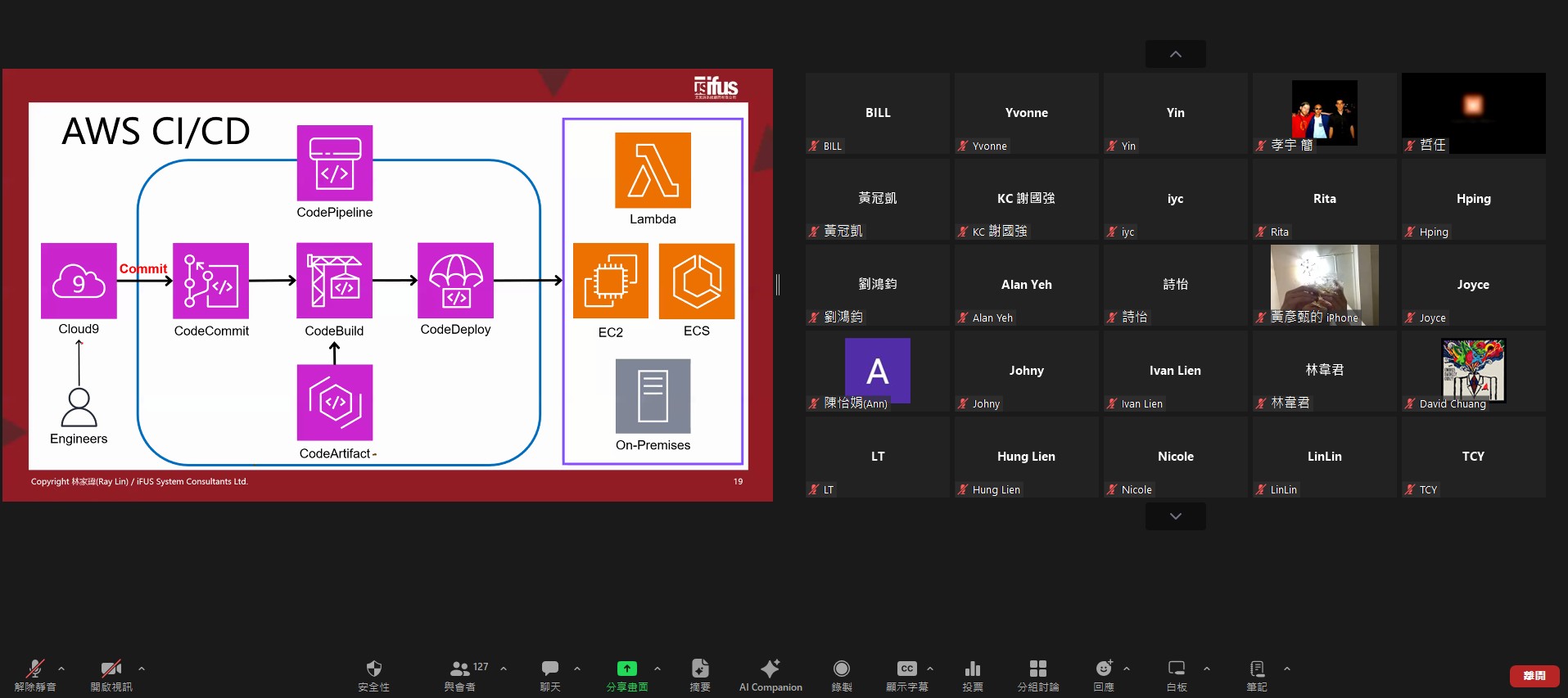Viewport: 1568px width, 698px height.
Task: Turn on camera with 開啟視訊
Action: 111,675
